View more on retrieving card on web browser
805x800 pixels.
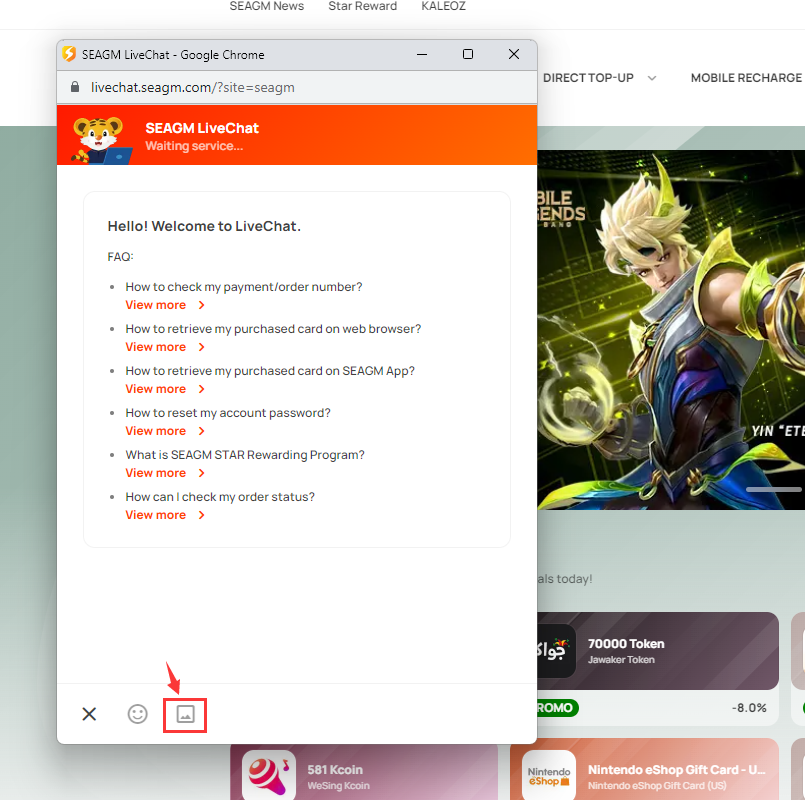coord(165,347)
